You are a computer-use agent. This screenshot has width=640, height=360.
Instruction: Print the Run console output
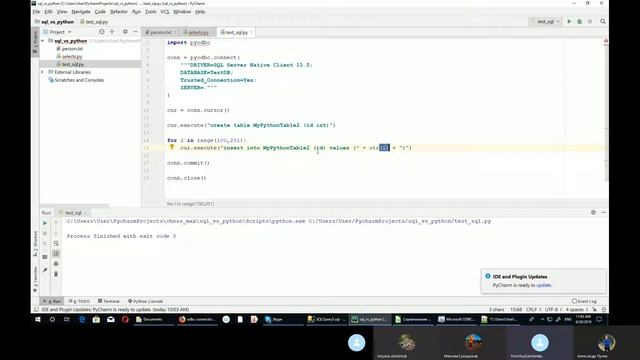(x=56, y=264)
